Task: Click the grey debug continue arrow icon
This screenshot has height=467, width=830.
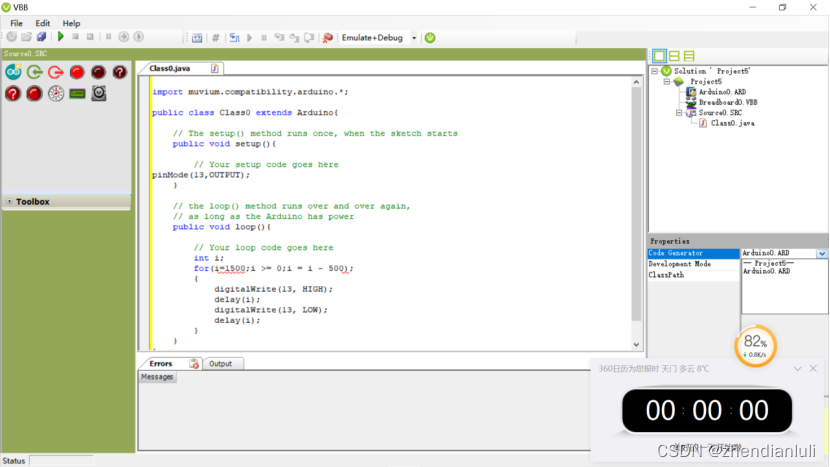Action: (249, 38)
